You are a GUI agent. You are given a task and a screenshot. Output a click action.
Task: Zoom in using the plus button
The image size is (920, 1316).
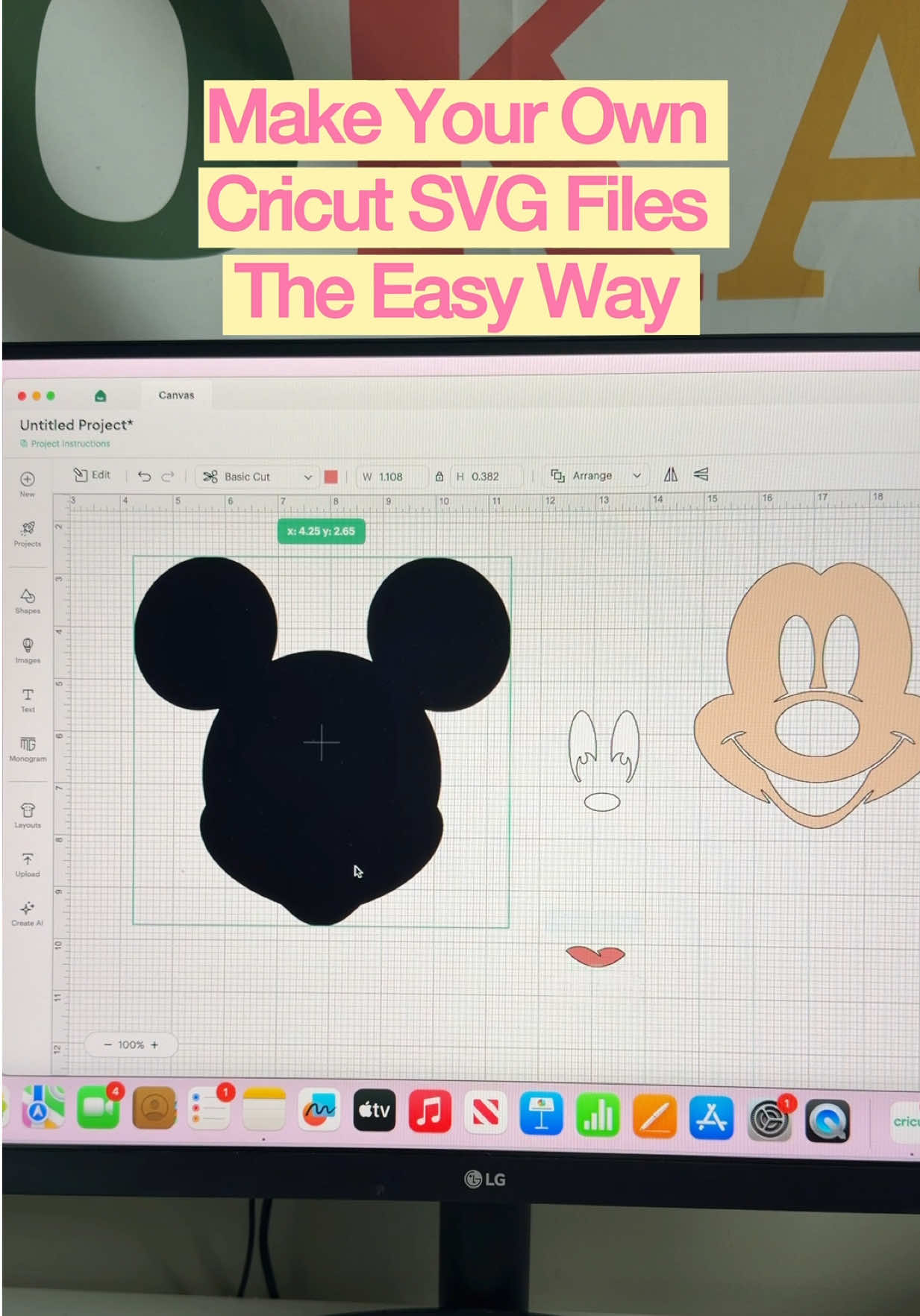(154, 1044)
